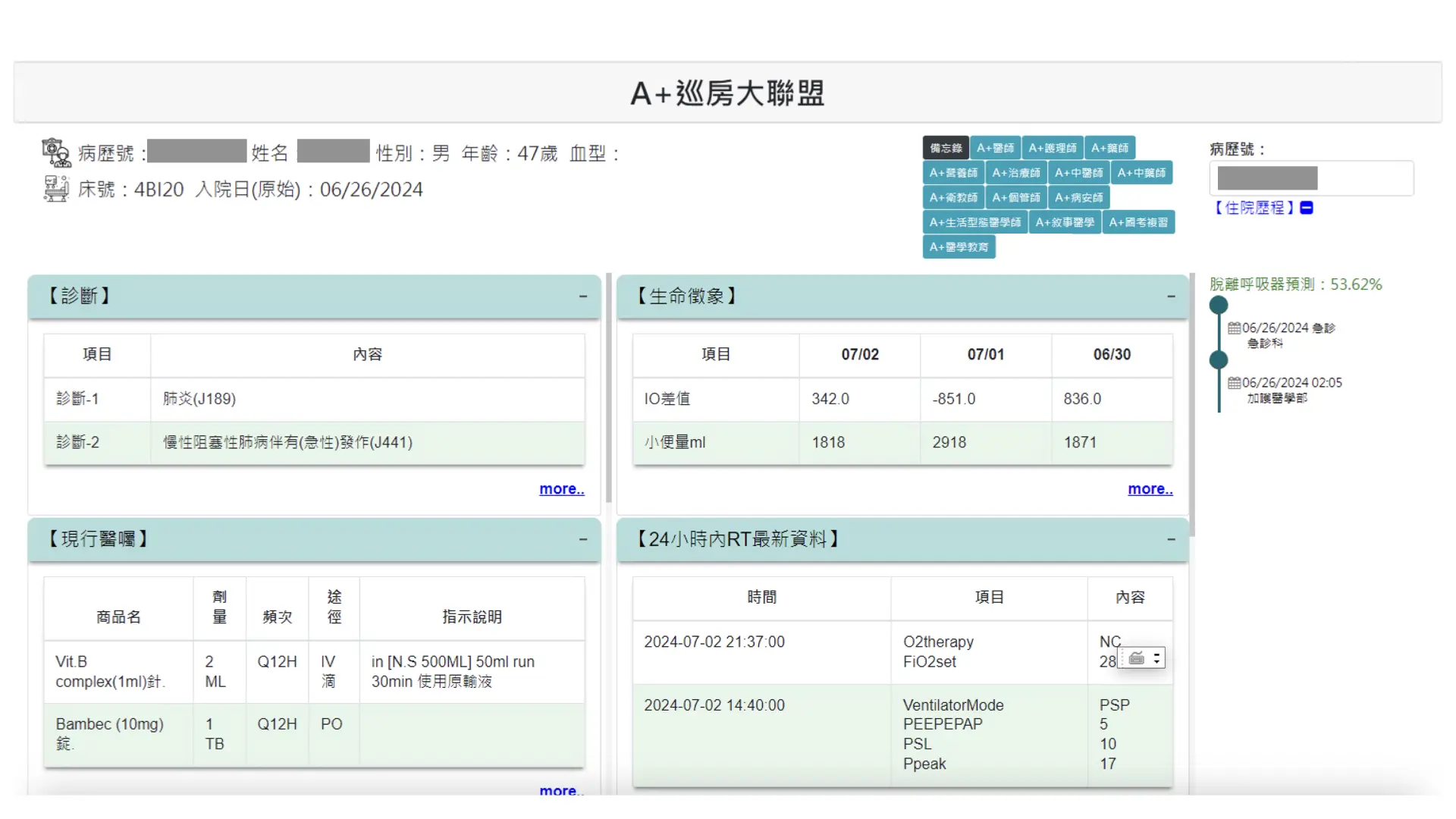Click the in [N.S 500ML] 50ml run instruction
The width and height of the screenshot is (1456, 819).
click(453, 672)
